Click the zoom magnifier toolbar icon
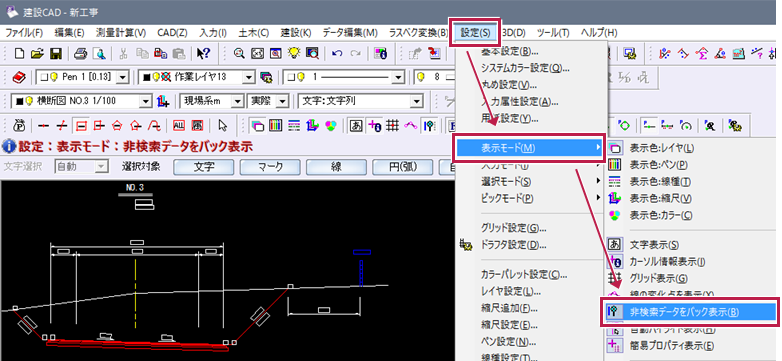 [x=239, y=53]
